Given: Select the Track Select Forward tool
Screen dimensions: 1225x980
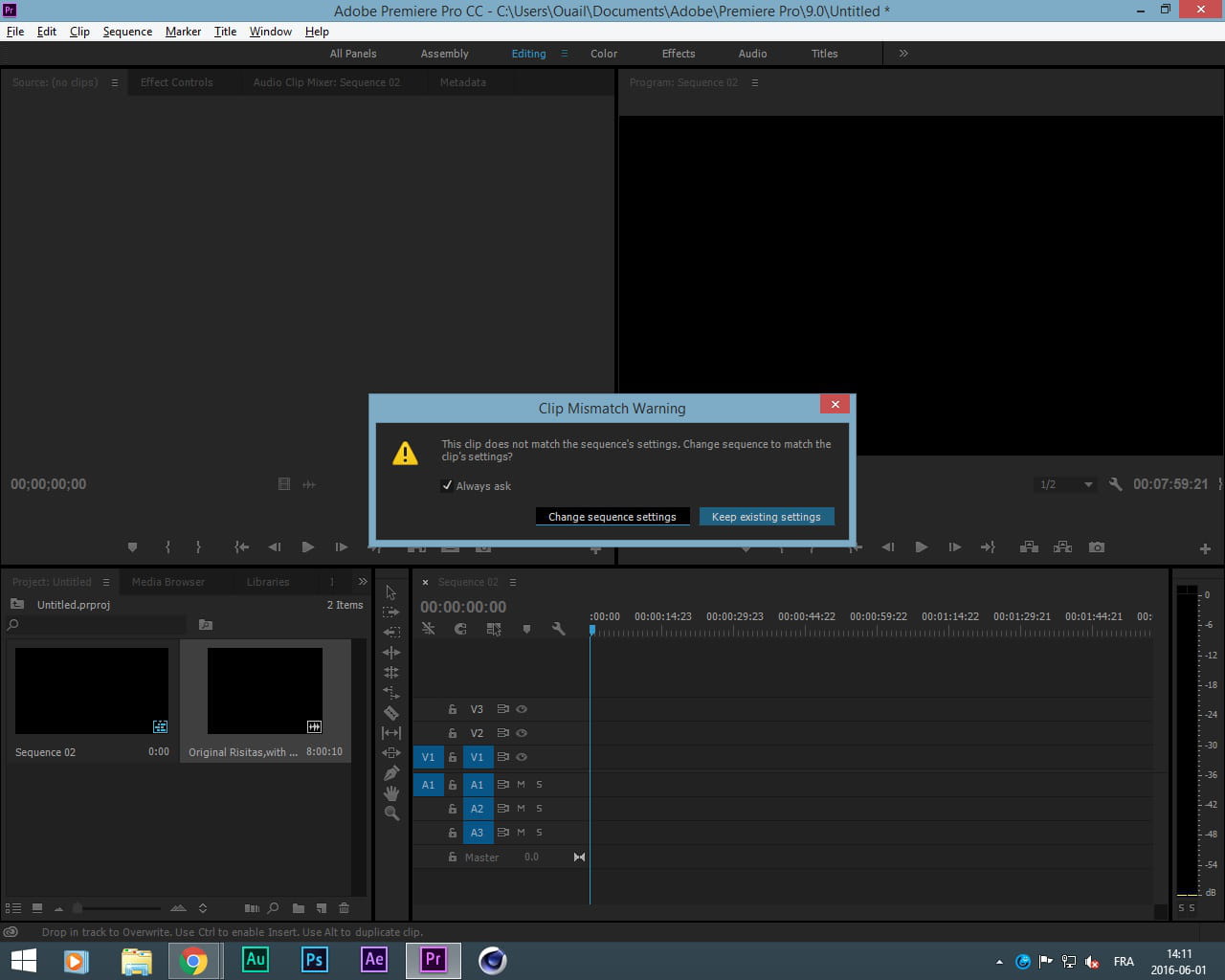Looking at the screenshot, I should pos(390,612).
